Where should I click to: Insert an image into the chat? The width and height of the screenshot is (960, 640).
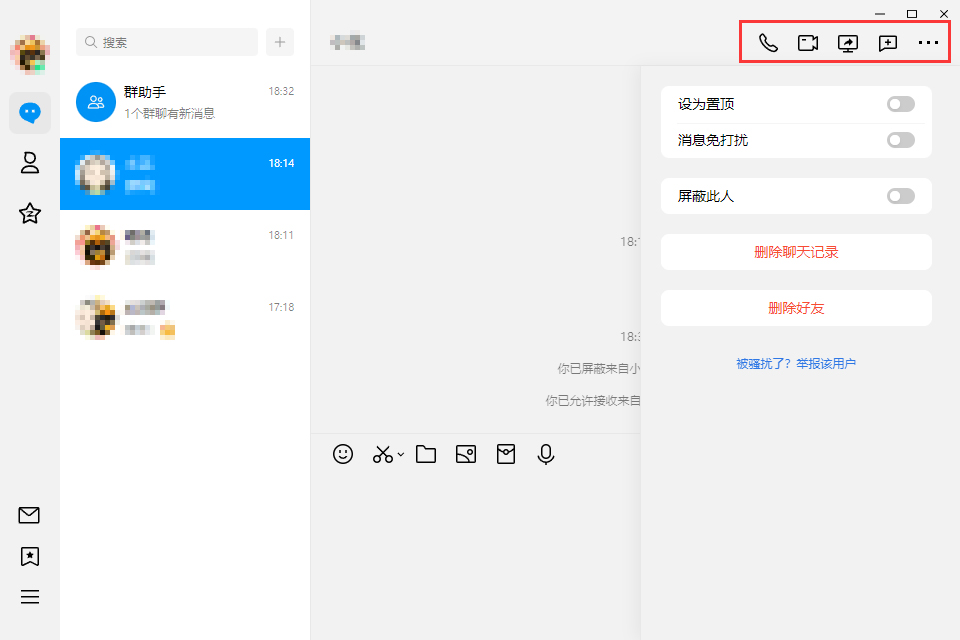(x=465, y=454)
